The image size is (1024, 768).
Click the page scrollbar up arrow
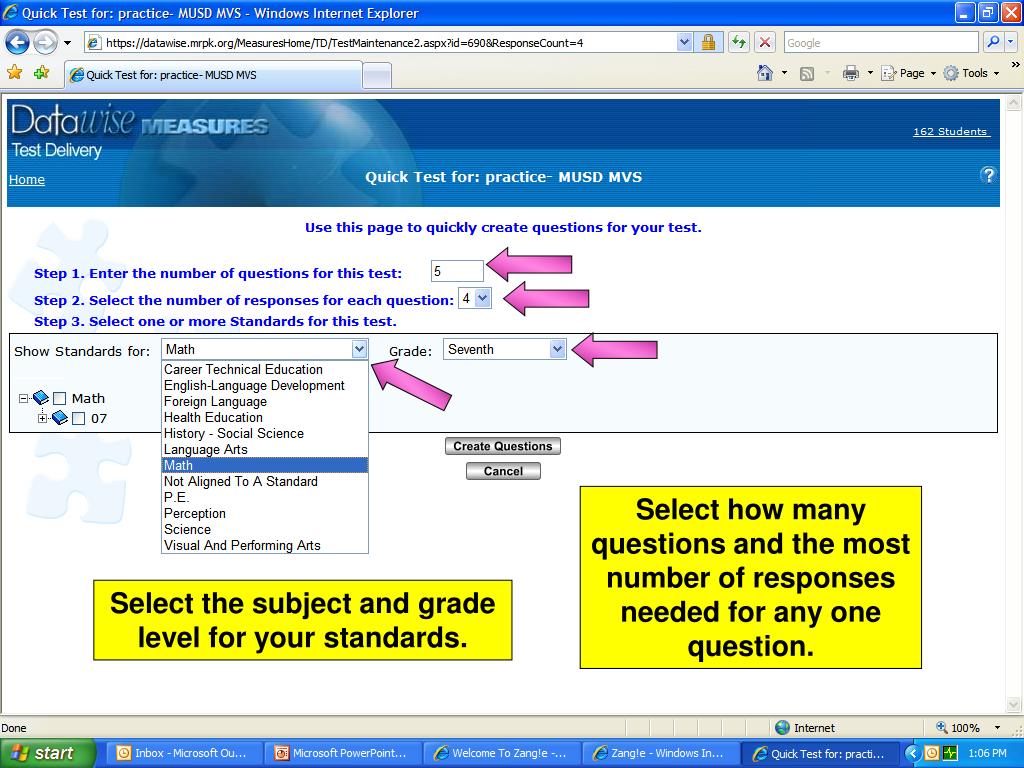pyautogui.click(x=1014, y=103)
